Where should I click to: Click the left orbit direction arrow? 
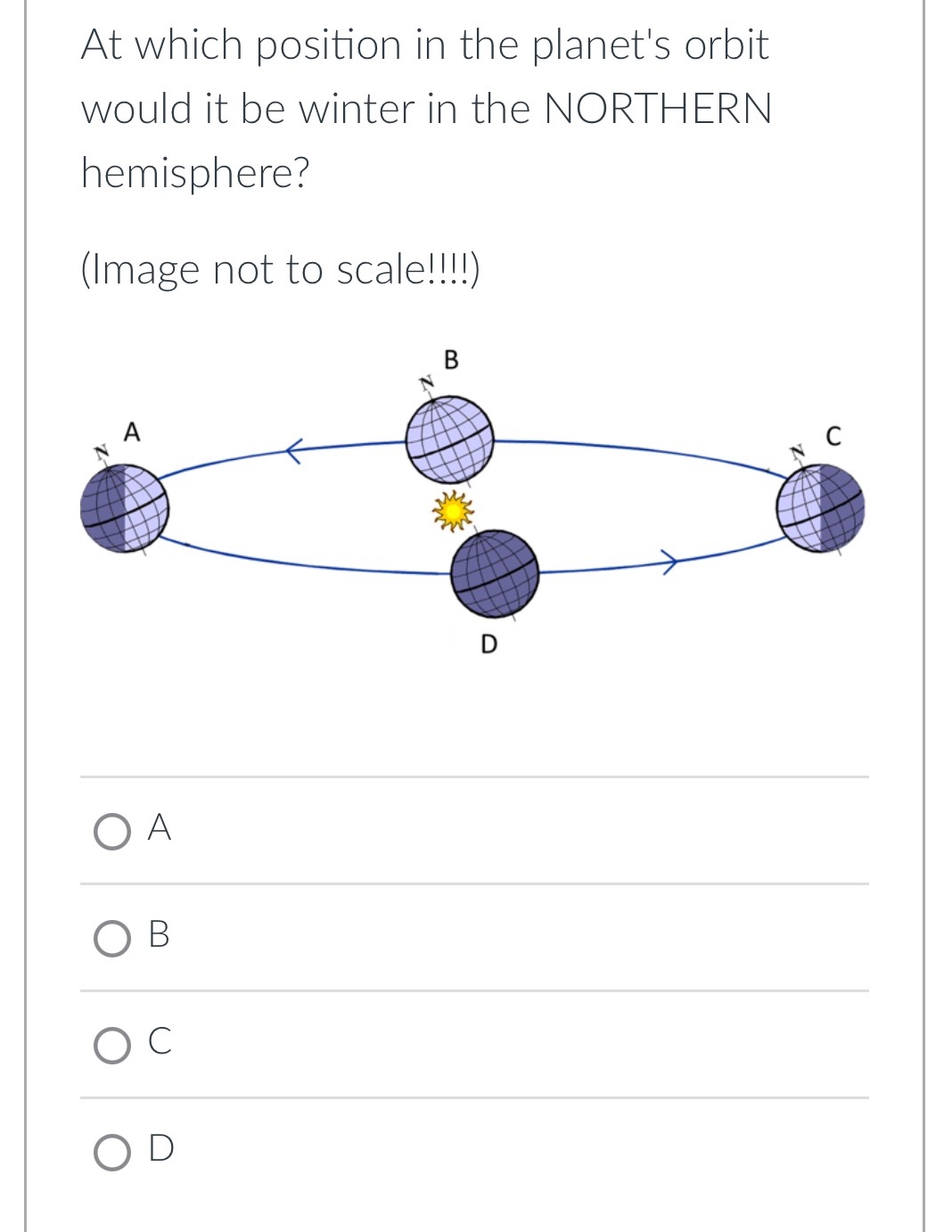click(292, 449)
